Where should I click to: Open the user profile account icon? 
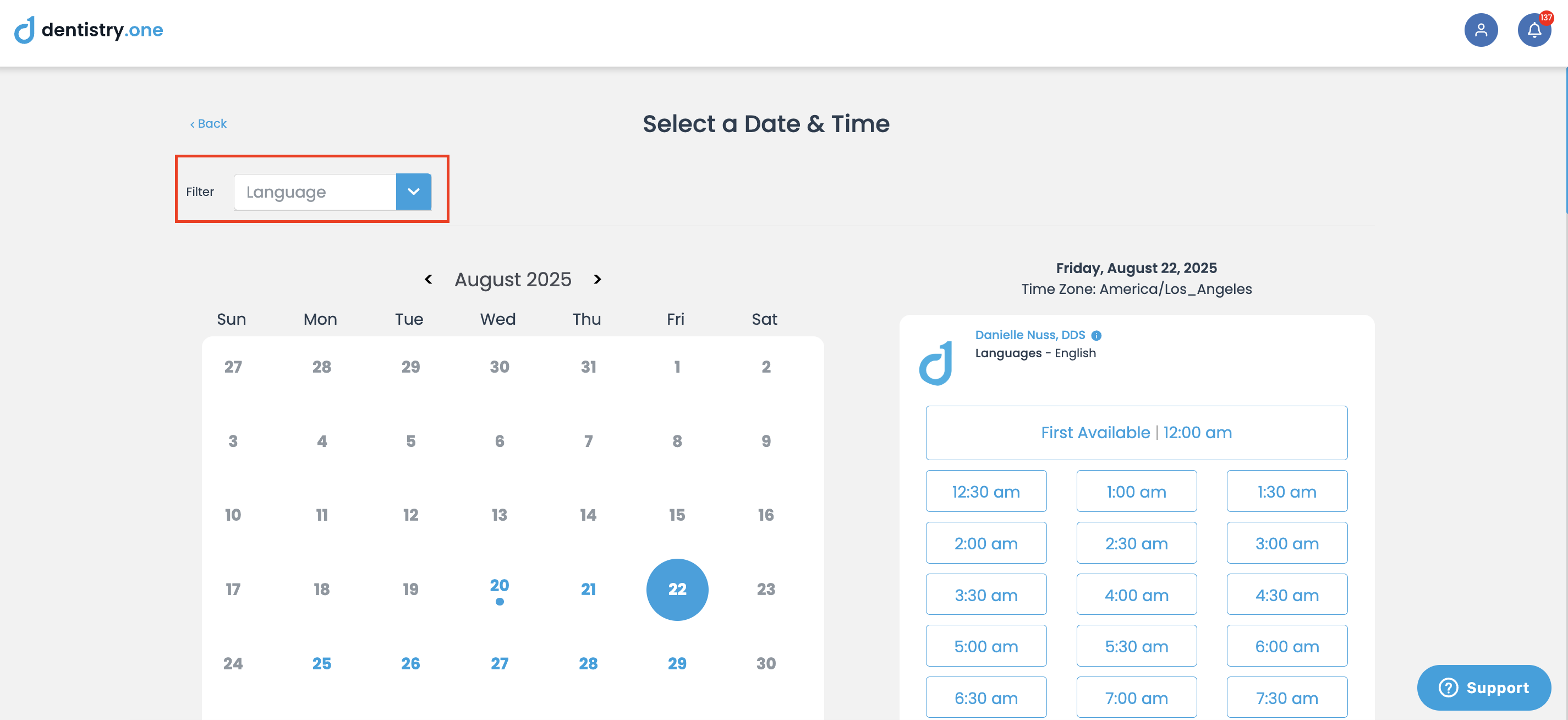tap(1482, 29)
